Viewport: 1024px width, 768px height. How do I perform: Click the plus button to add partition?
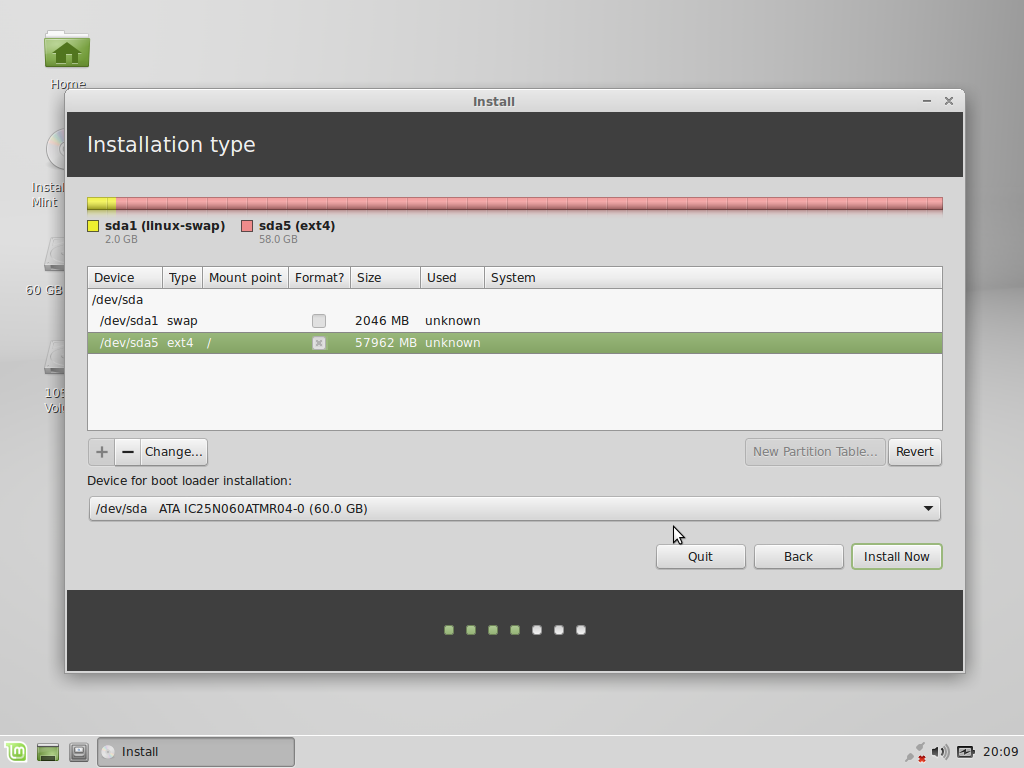point(101,452)
